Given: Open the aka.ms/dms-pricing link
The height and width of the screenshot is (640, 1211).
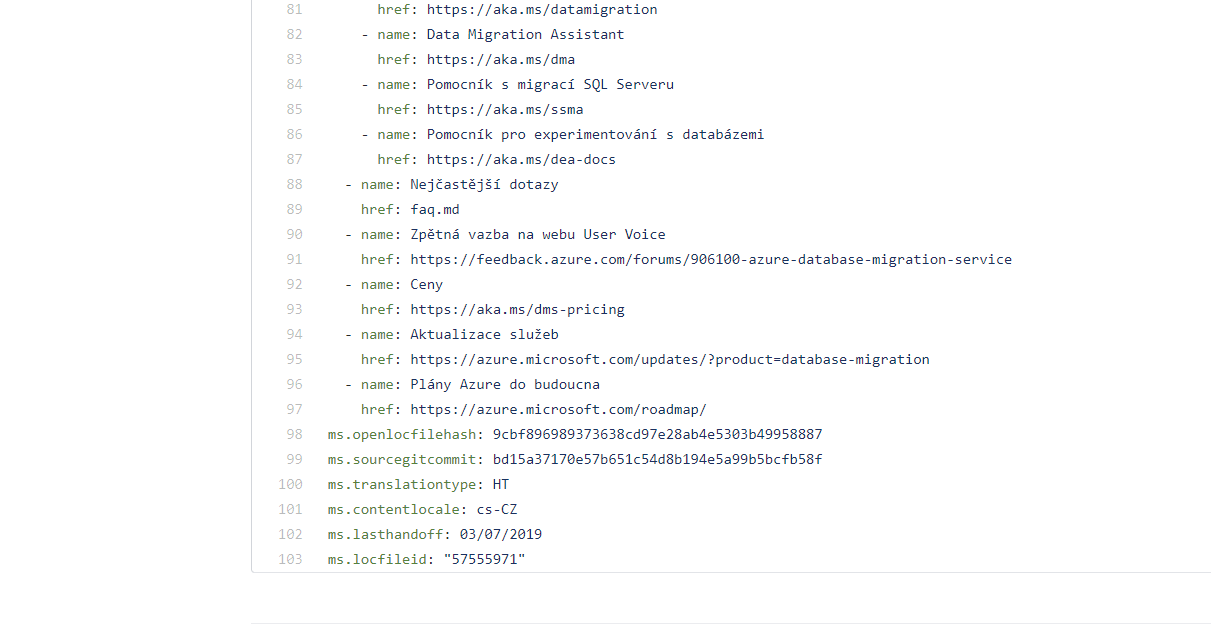Looking at the screenshot, I should [x=516, y=309].
